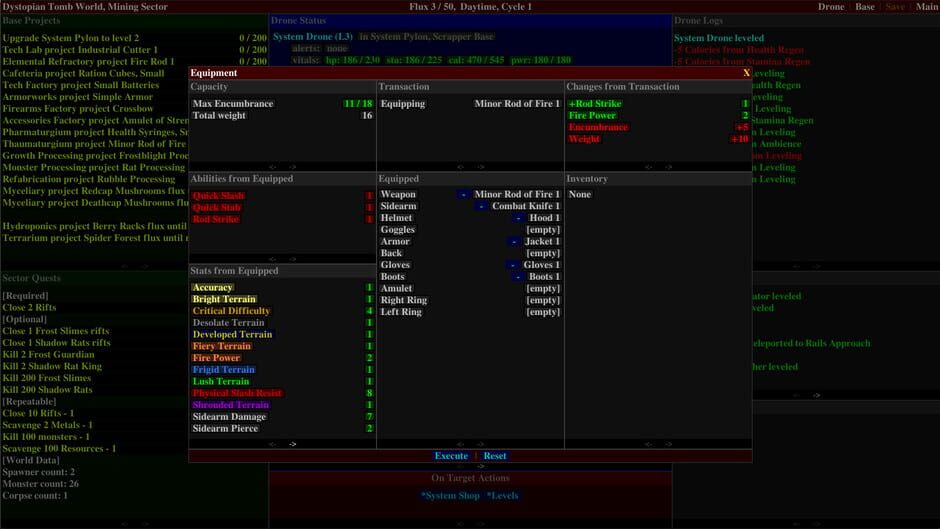The width and height of the screenshot is (940, 529).
Task: Click the Sidearm Damage stat
Action: [229, 417]
